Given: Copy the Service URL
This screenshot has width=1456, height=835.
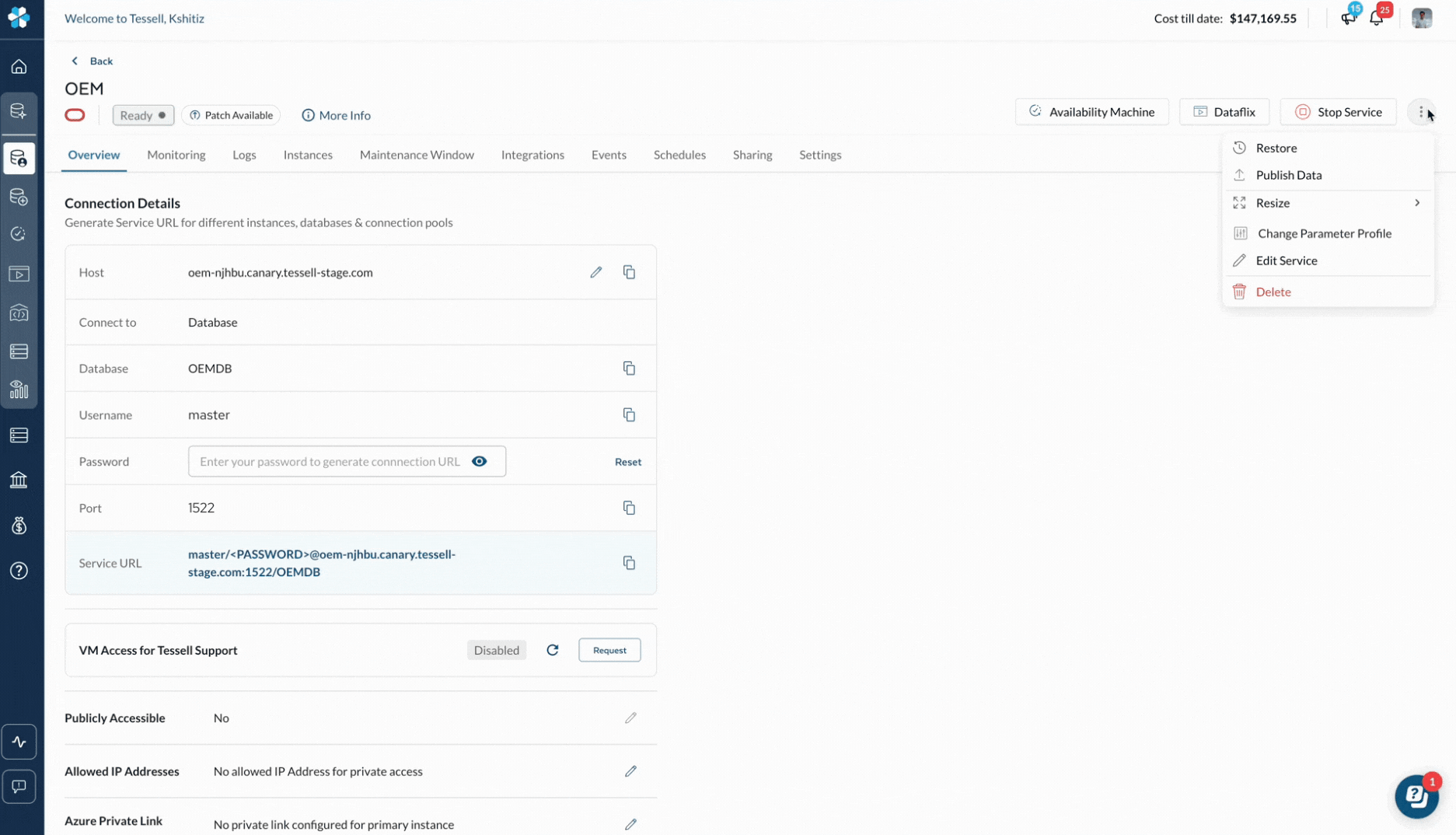Looking at the screenshot, I should (x=629, y=563).
